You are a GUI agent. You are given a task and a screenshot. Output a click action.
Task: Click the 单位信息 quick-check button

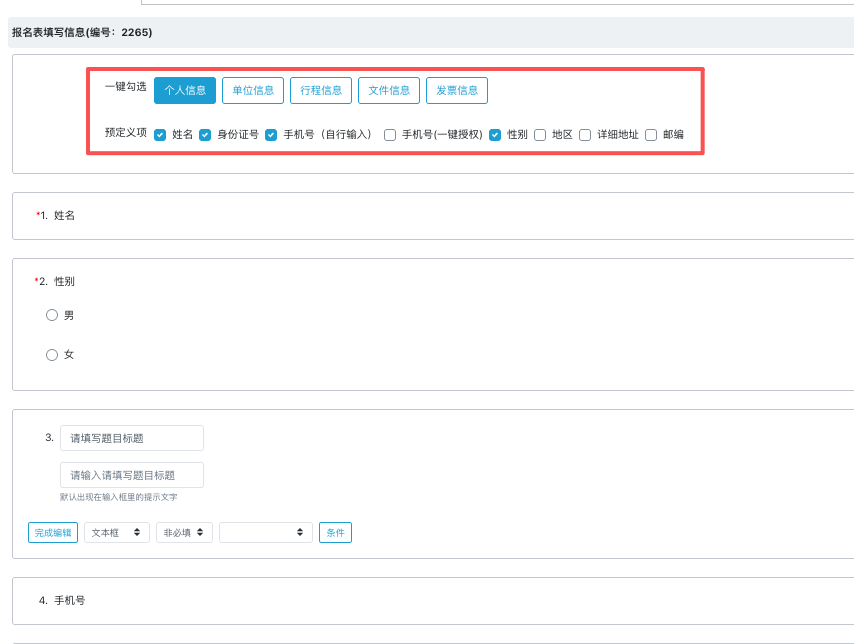[x=253, y=90]
